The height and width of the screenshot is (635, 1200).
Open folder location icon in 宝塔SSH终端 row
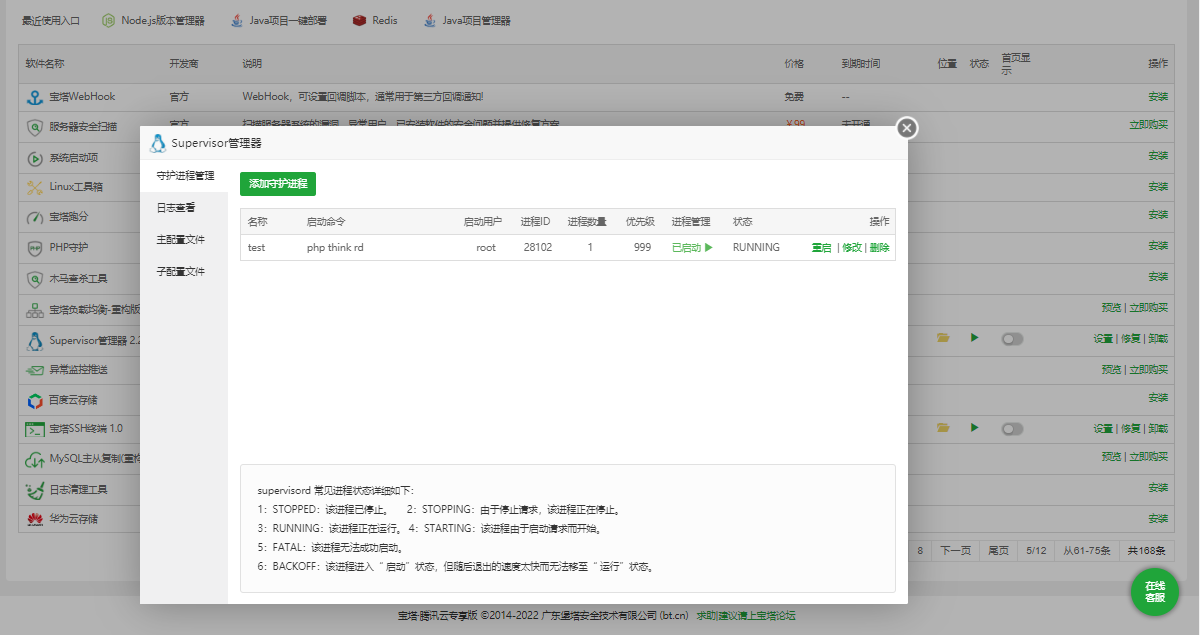(x=943, y=428)
